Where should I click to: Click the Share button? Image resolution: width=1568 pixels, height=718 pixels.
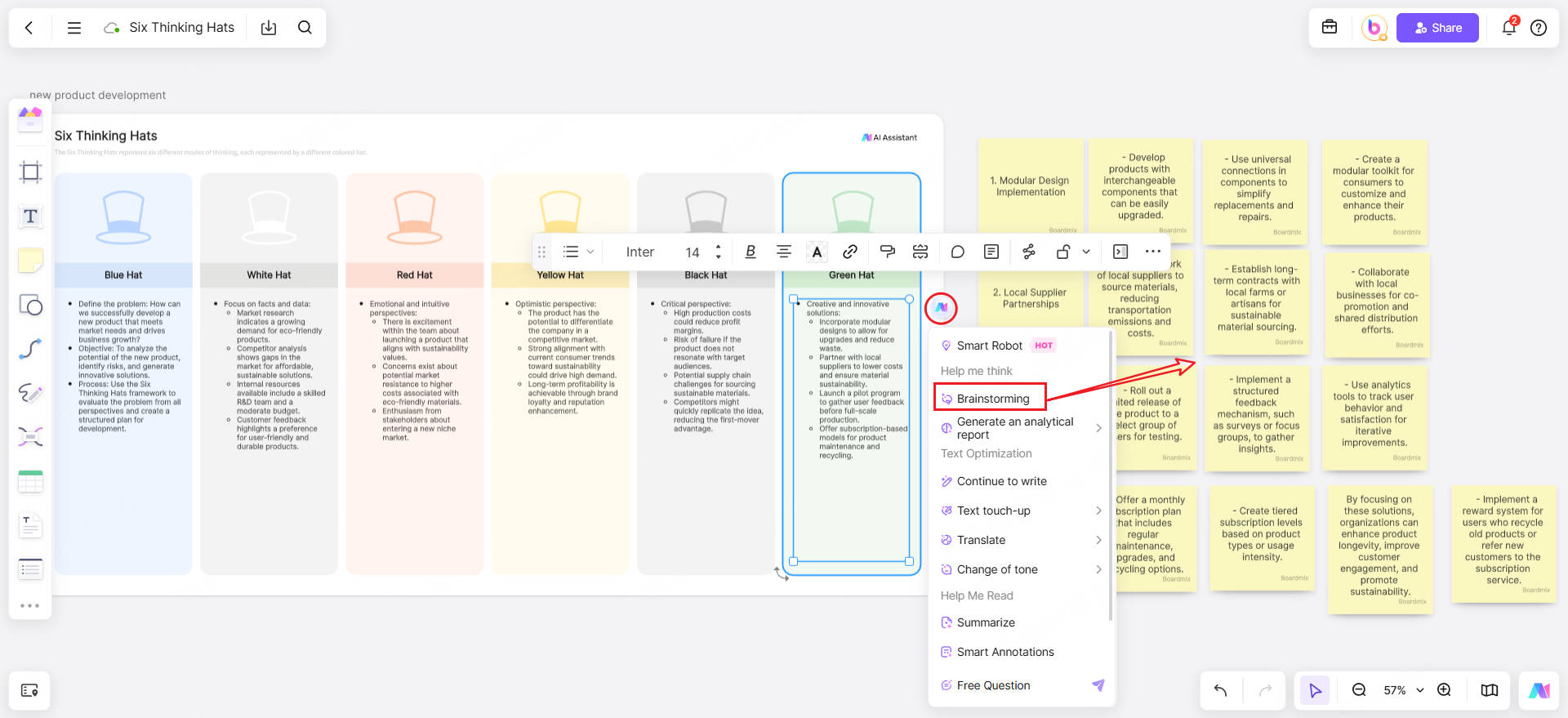coord(1437,28)
